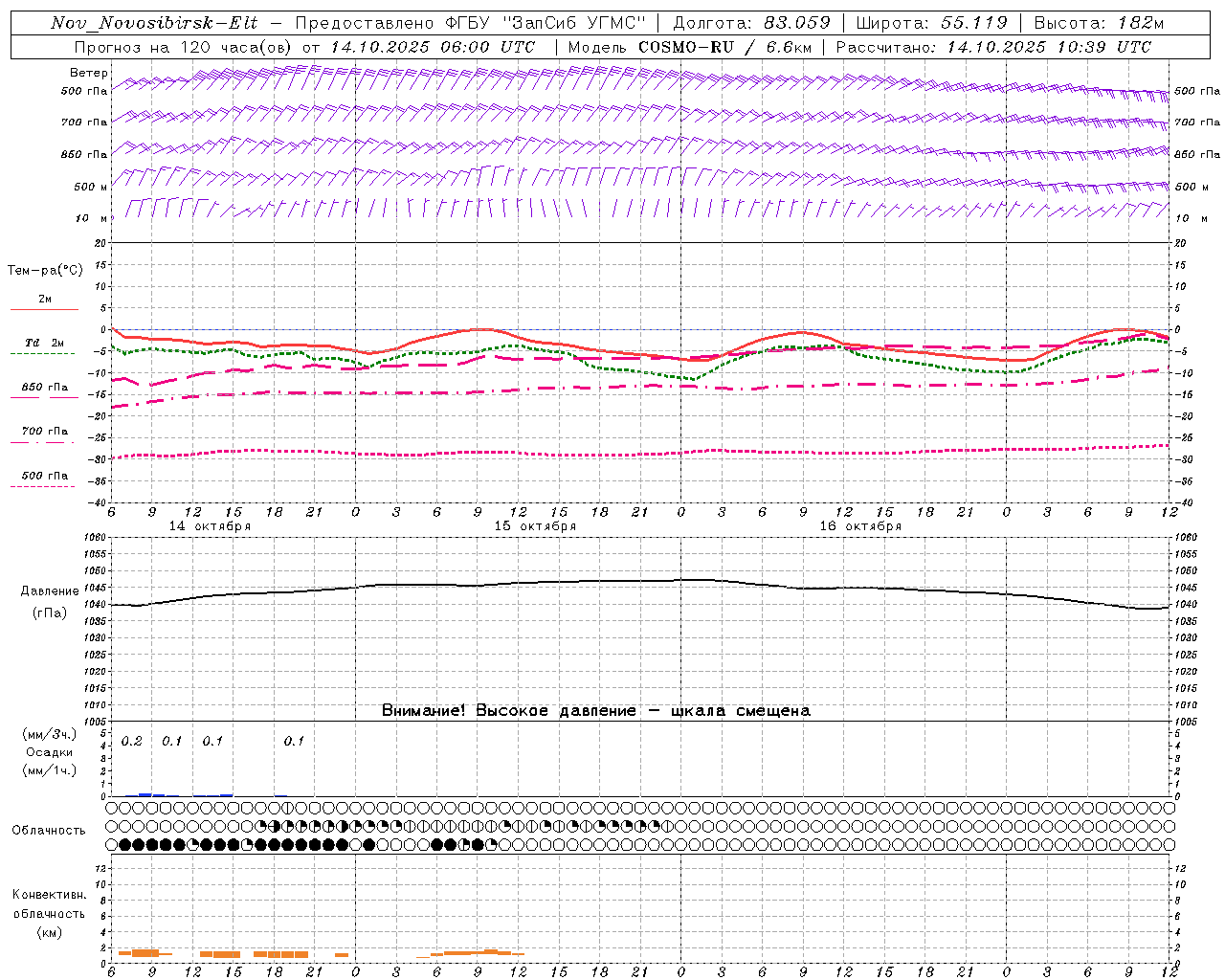This screenshot has width=1225, height=980.
Task: Click the computed time "Рассчитано: 14.10.2025 10:39 UTC"
Action: 993,47
